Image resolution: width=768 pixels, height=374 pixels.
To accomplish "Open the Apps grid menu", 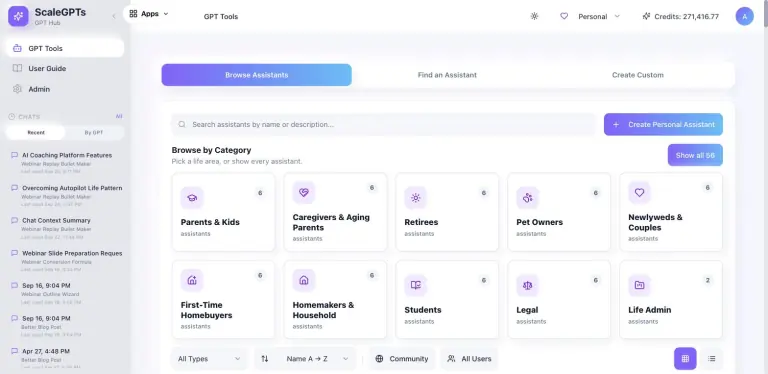I will click(x=149, y=14).
